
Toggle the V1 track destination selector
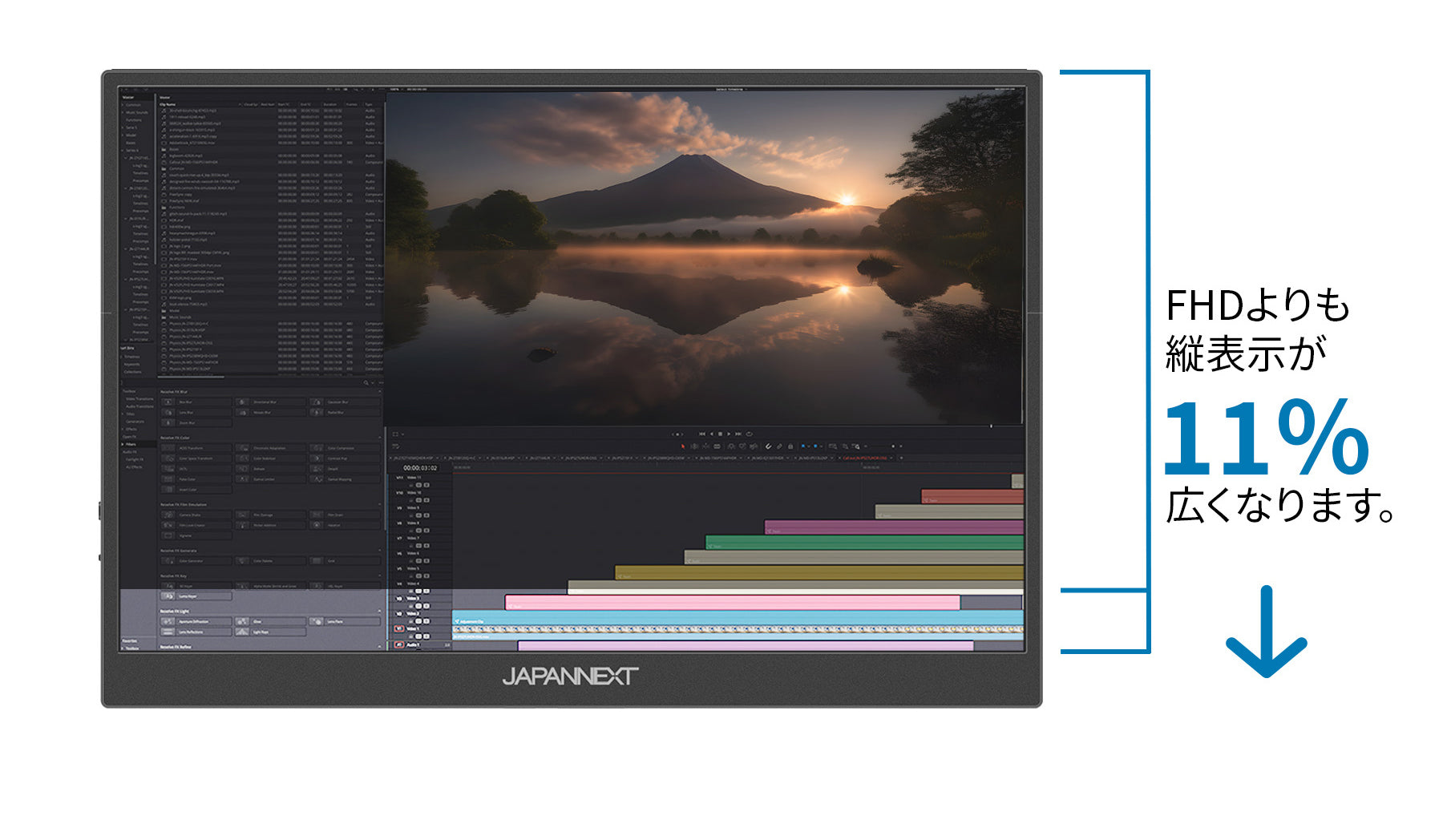(399, 628)
